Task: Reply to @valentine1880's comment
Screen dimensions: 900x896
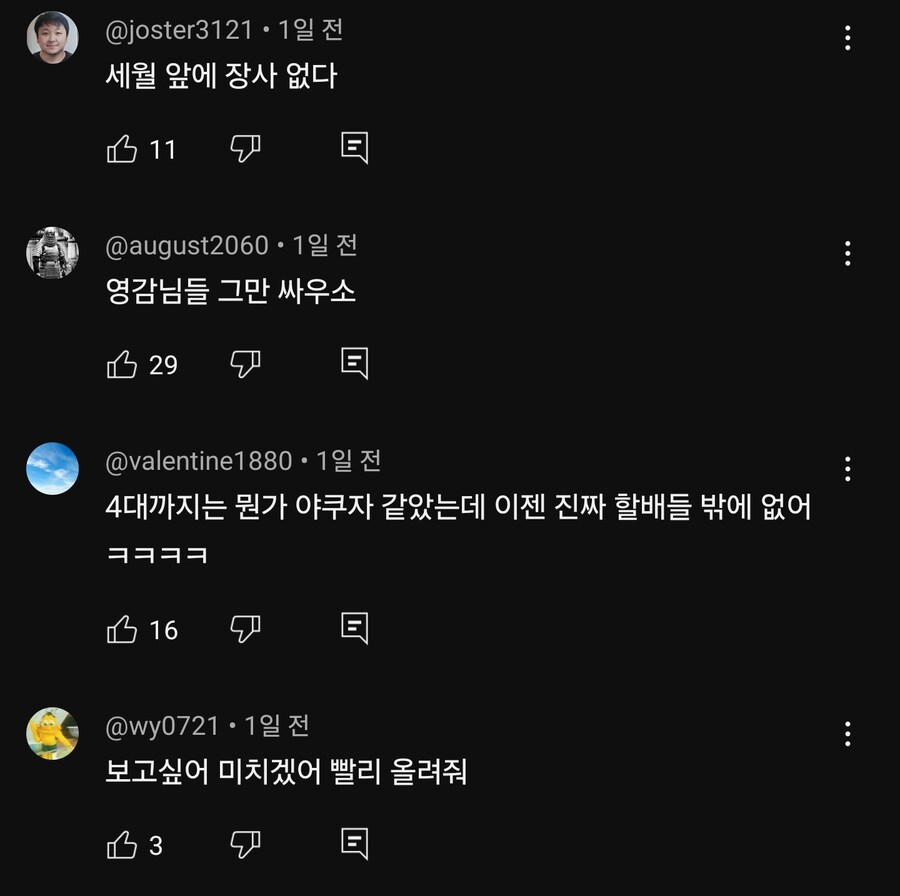Action: click(x=354, y=628)
